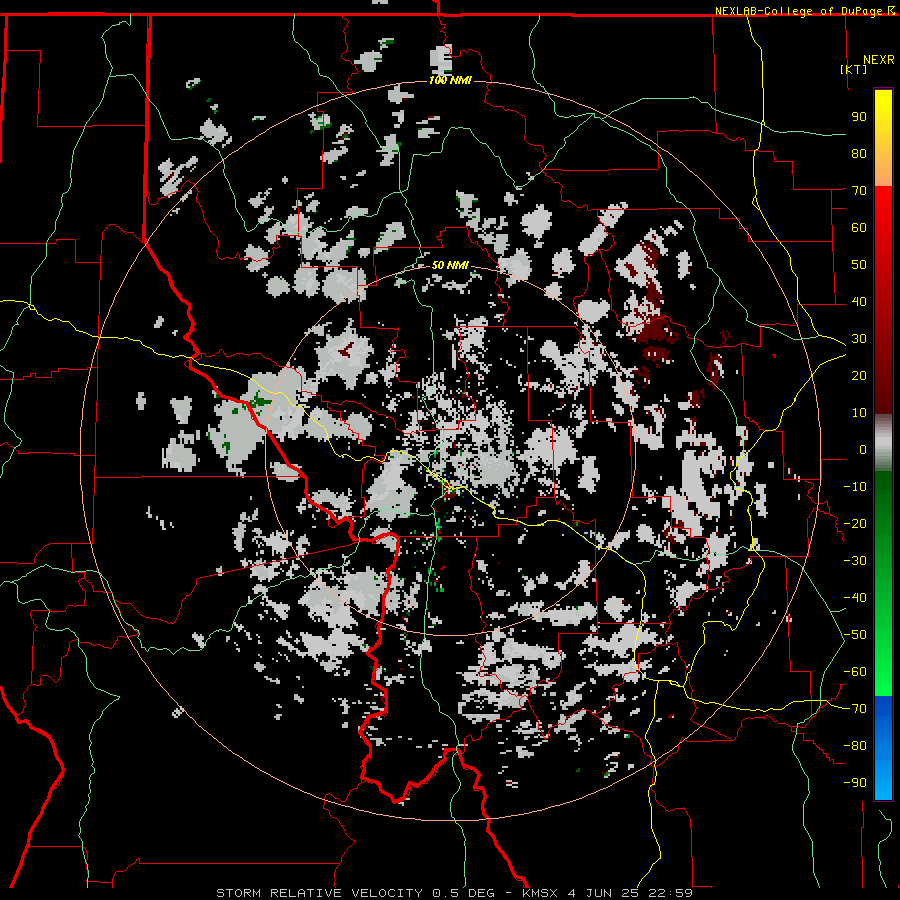Click the KMSX station ID in the caption

coord(540,893)
